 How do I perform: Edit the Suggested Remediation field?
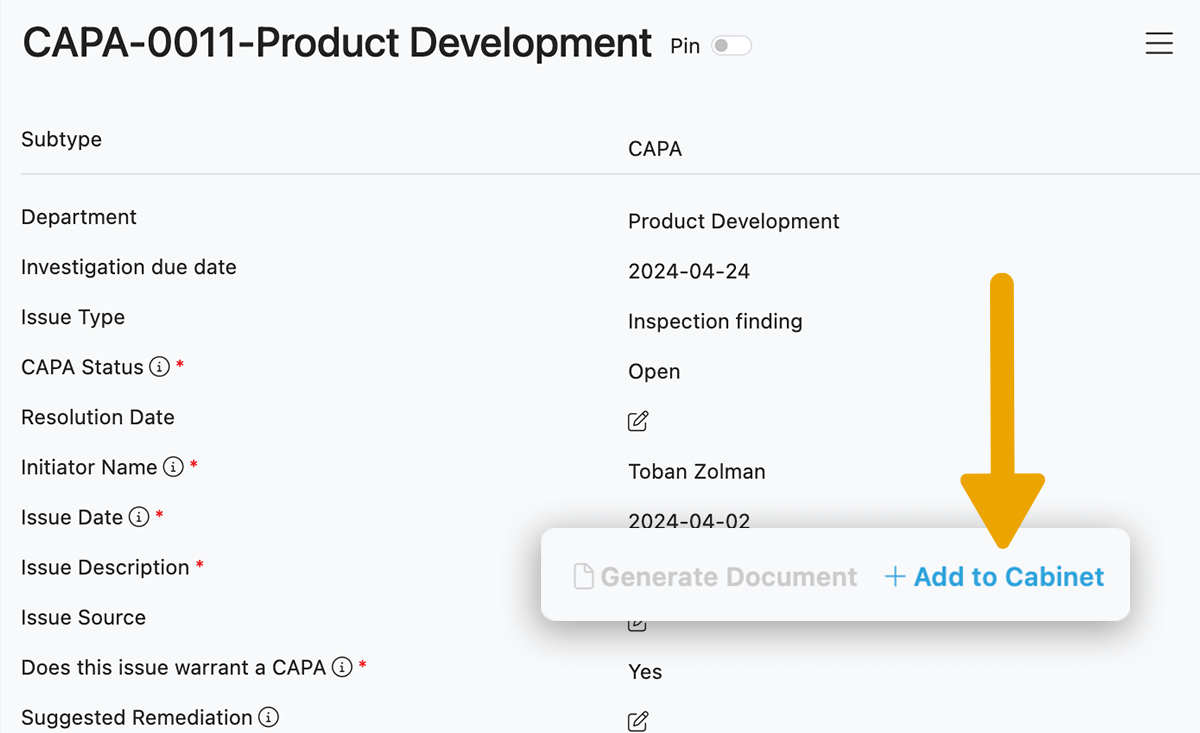[x=637, y=721]
